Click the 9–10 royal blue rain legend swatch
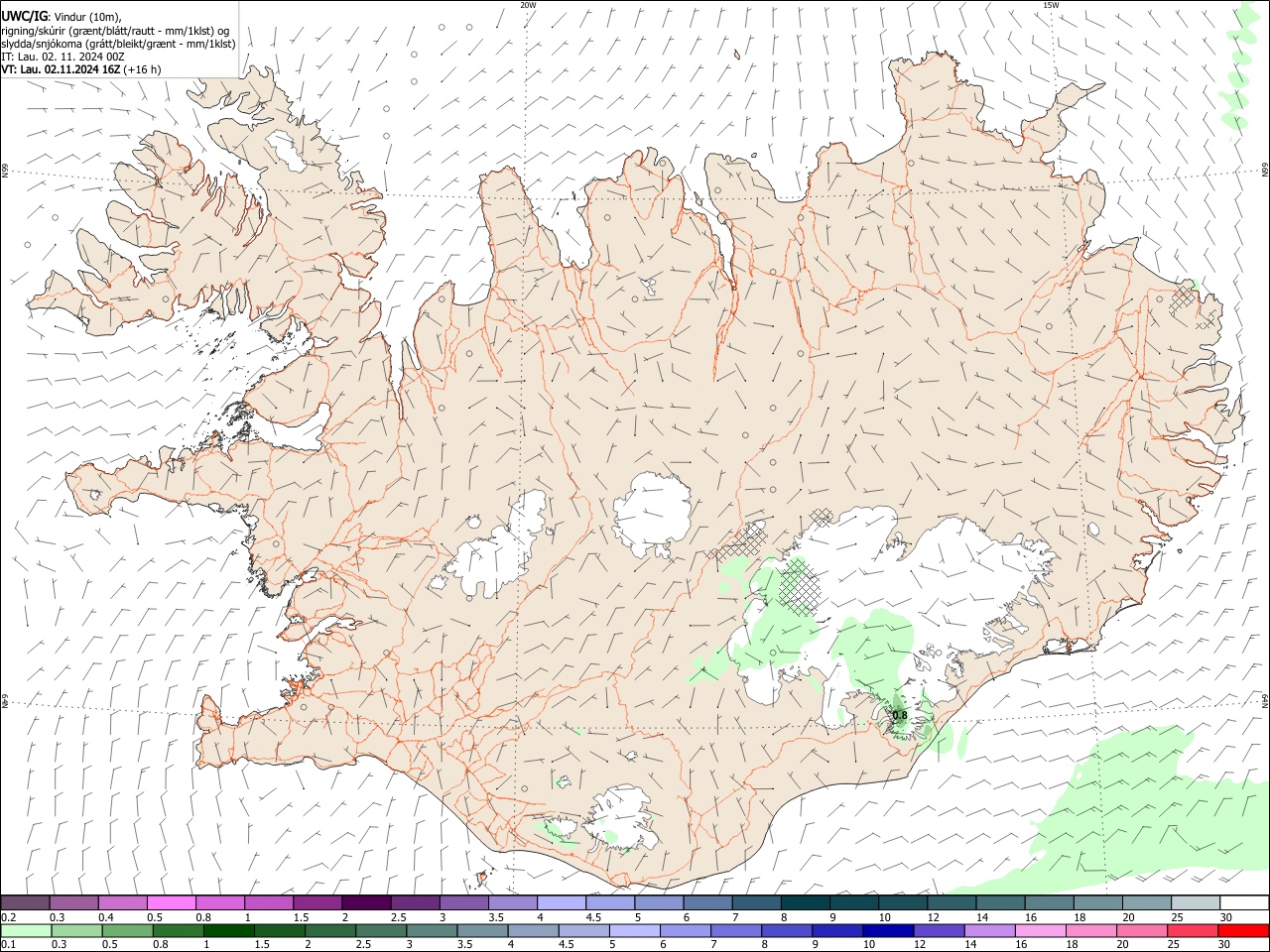The width and height of the screenshot is (1270, 952). click(837, 930)
